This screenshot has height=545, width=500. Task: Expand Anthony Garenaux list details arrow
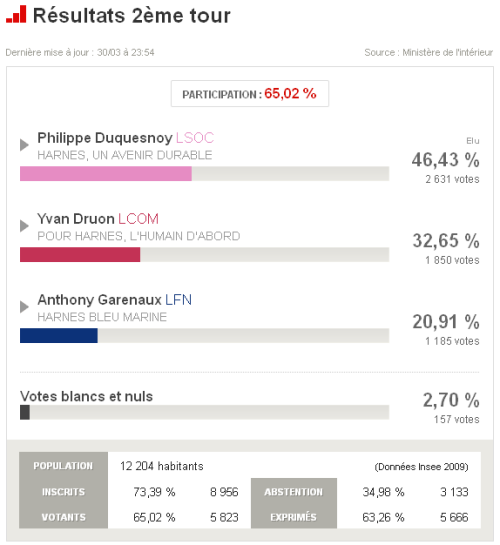point(24,307)
